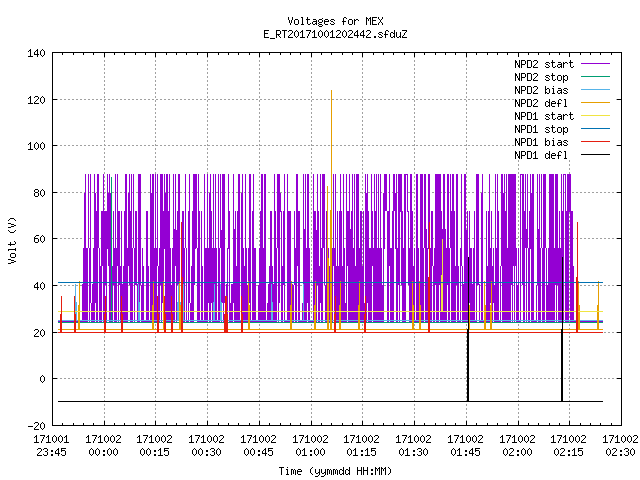Click the x-axis label 171002 00:15
The image size is (640, 480).
[155, 446]
